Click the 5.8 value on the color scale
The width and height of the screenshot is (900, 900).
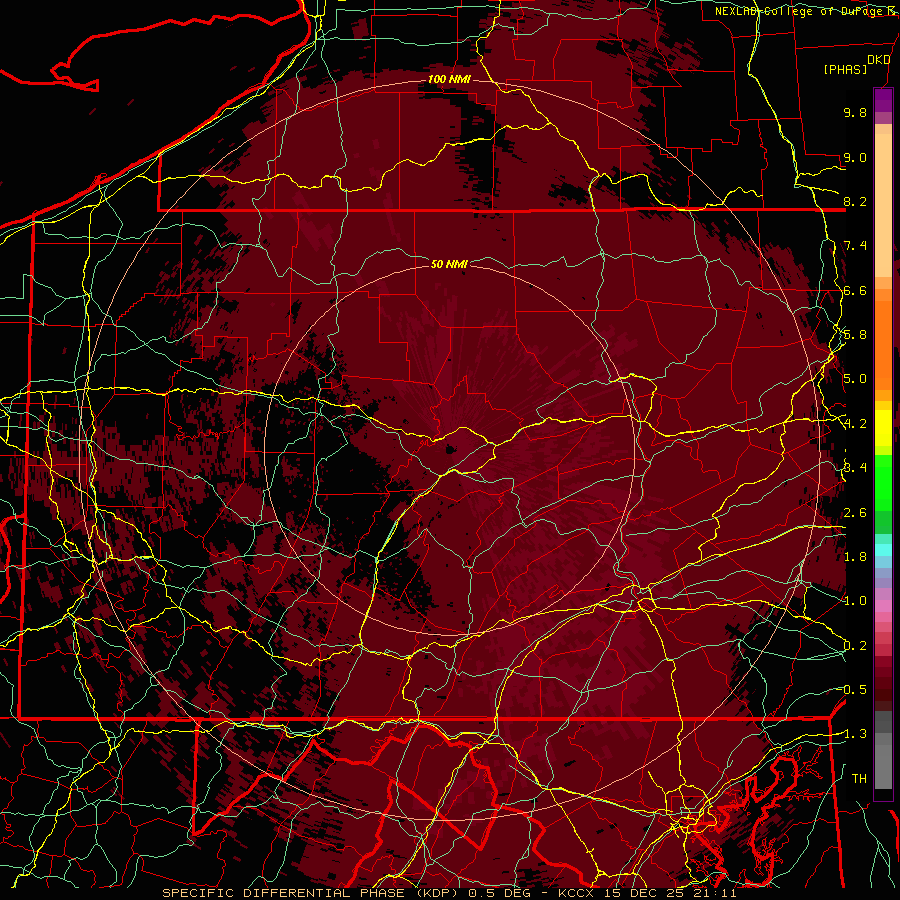855,335
